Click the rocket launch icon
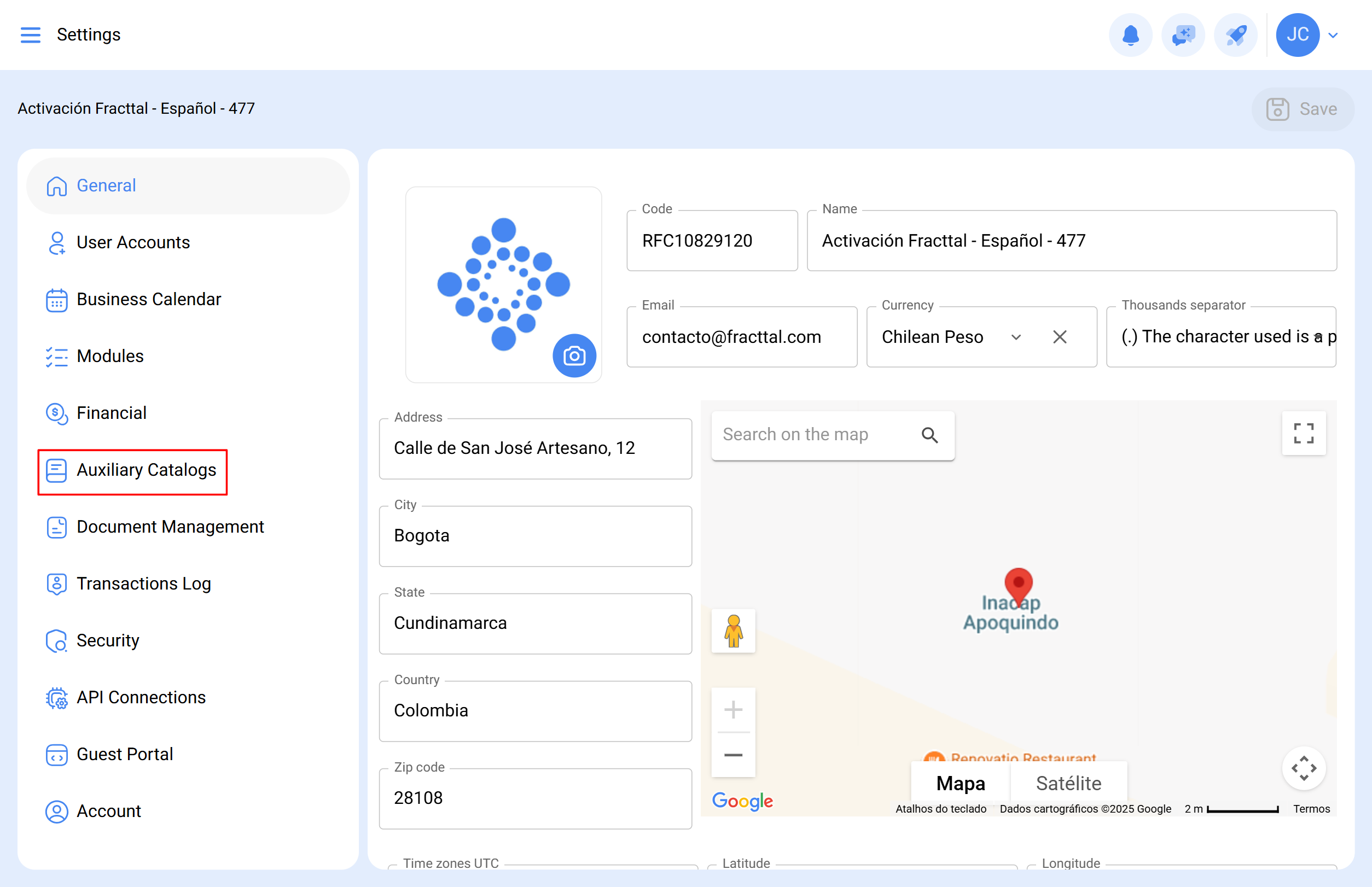1372x887 pixels. tap(1235, 34)
